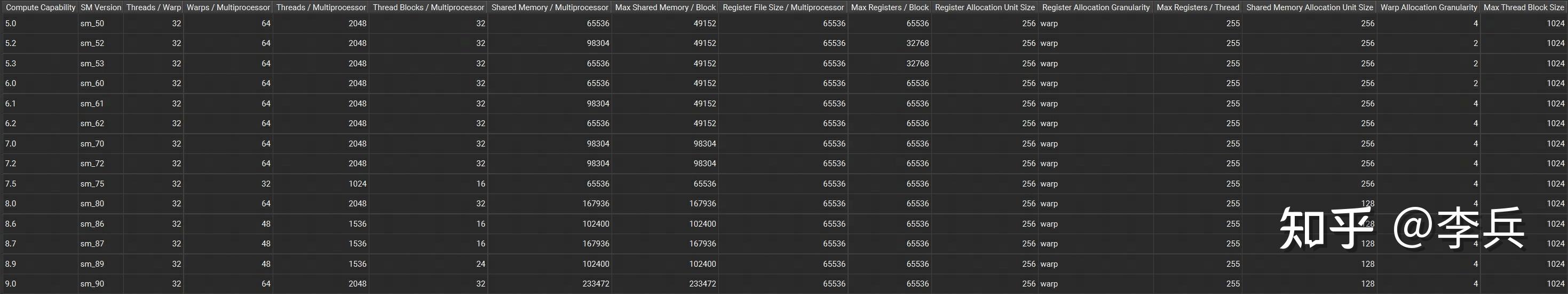Click the 1024 Threads / Multiprocessor cell for sm_75
This screenshot has height=294, width=1568.
pyautogui.click(x=357, y=183)
